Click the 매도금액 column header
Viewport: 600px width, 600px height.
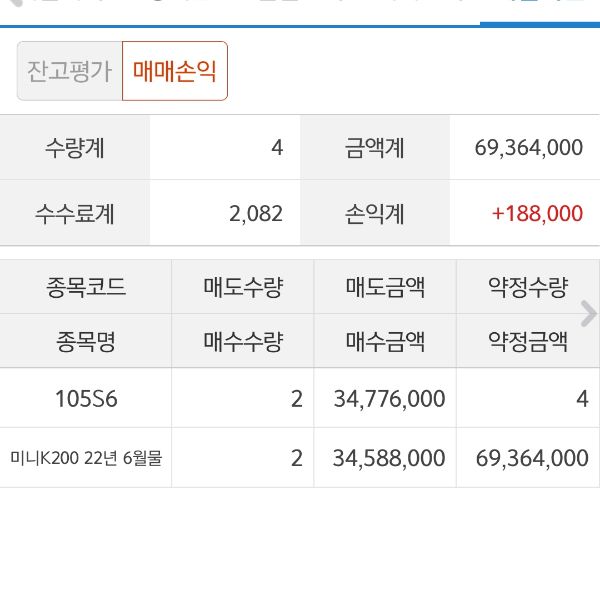click(x=385, y=288)
